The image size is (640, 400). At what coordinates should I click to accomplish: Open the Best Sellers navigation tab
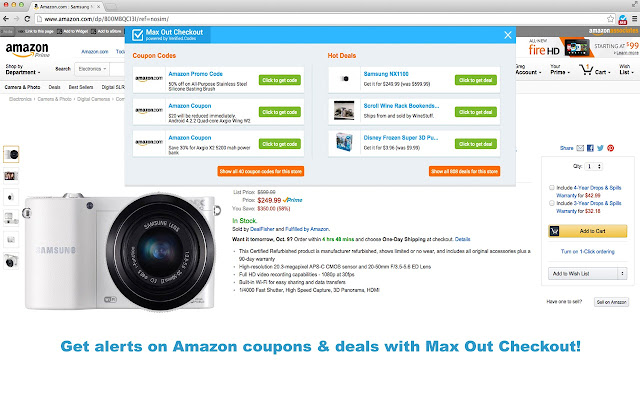pyautogui.click(x=81, y=87)
